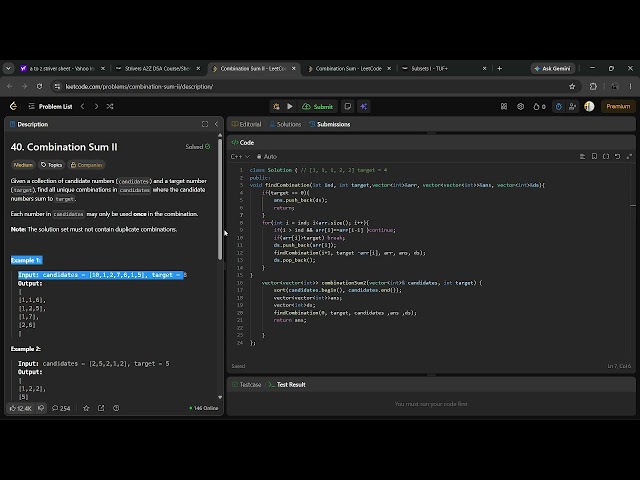Screen dimensions: 640x480
Task: Click the streak fire counter
Action: click(x=539, y=107)
